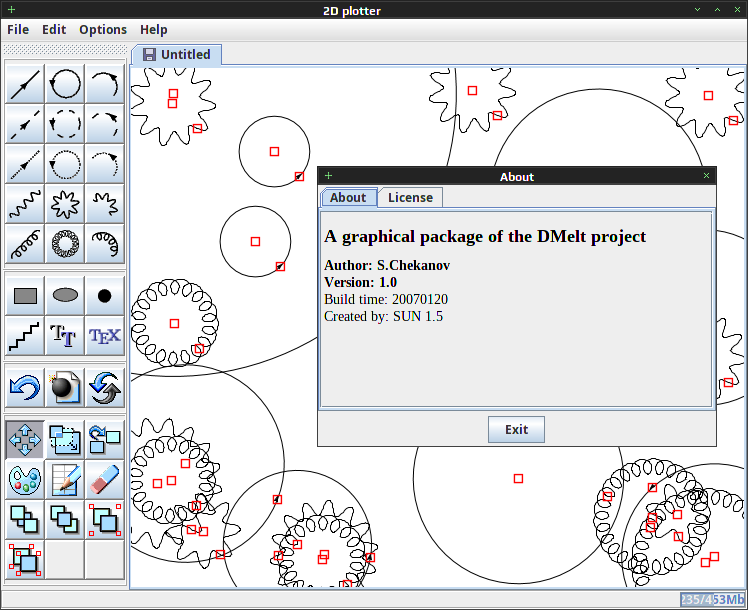Select the eraser tool
This screenshot has height=610, width=748.
click(x=104, y=480)
